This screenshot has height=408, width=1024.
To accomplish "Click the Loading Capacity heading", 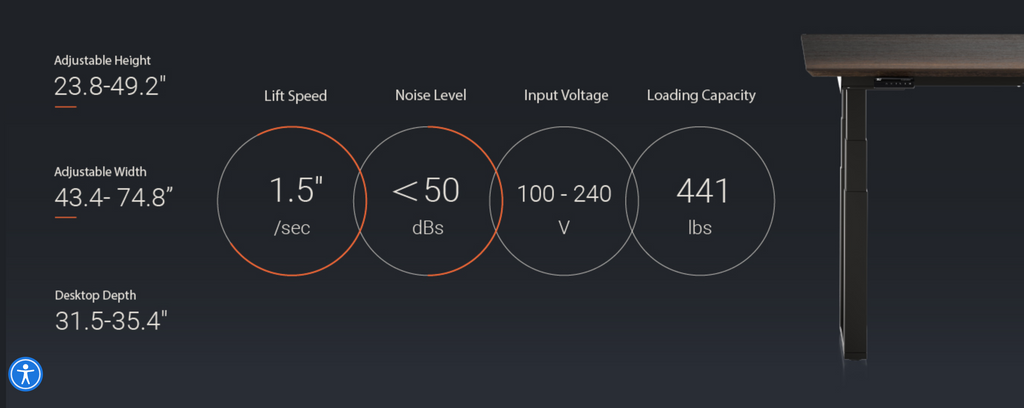I will [x=701, y=95].
